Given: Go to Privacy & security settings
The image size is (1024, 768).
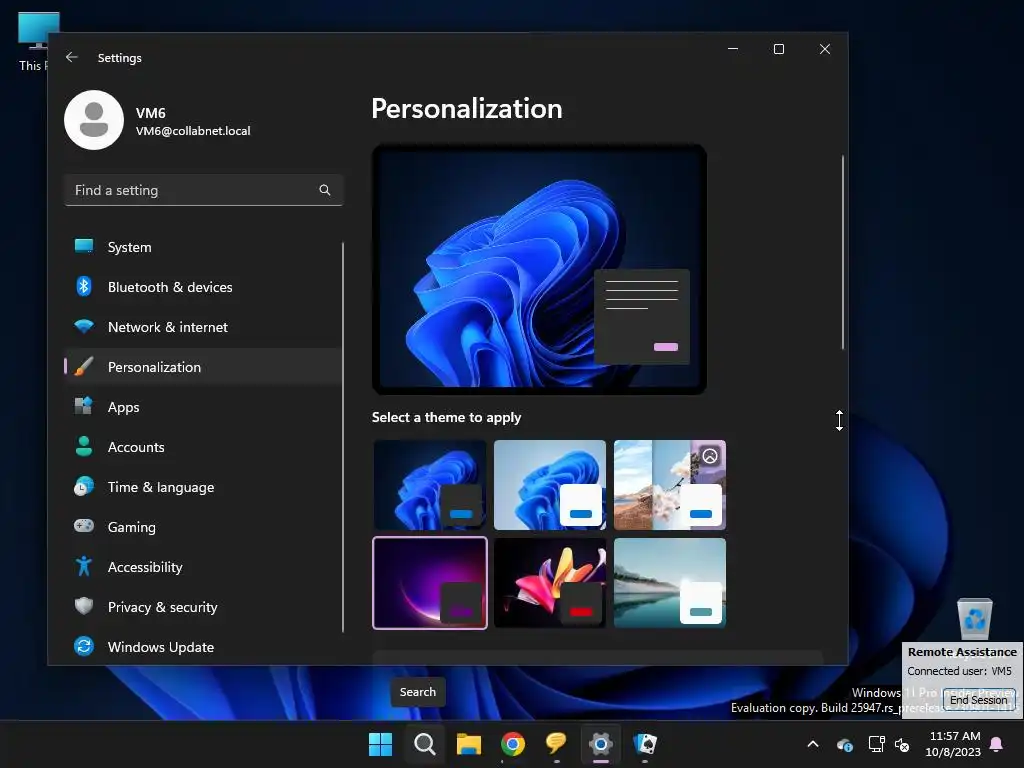Looking at the screenshot, I should click(x=203, y=607).
